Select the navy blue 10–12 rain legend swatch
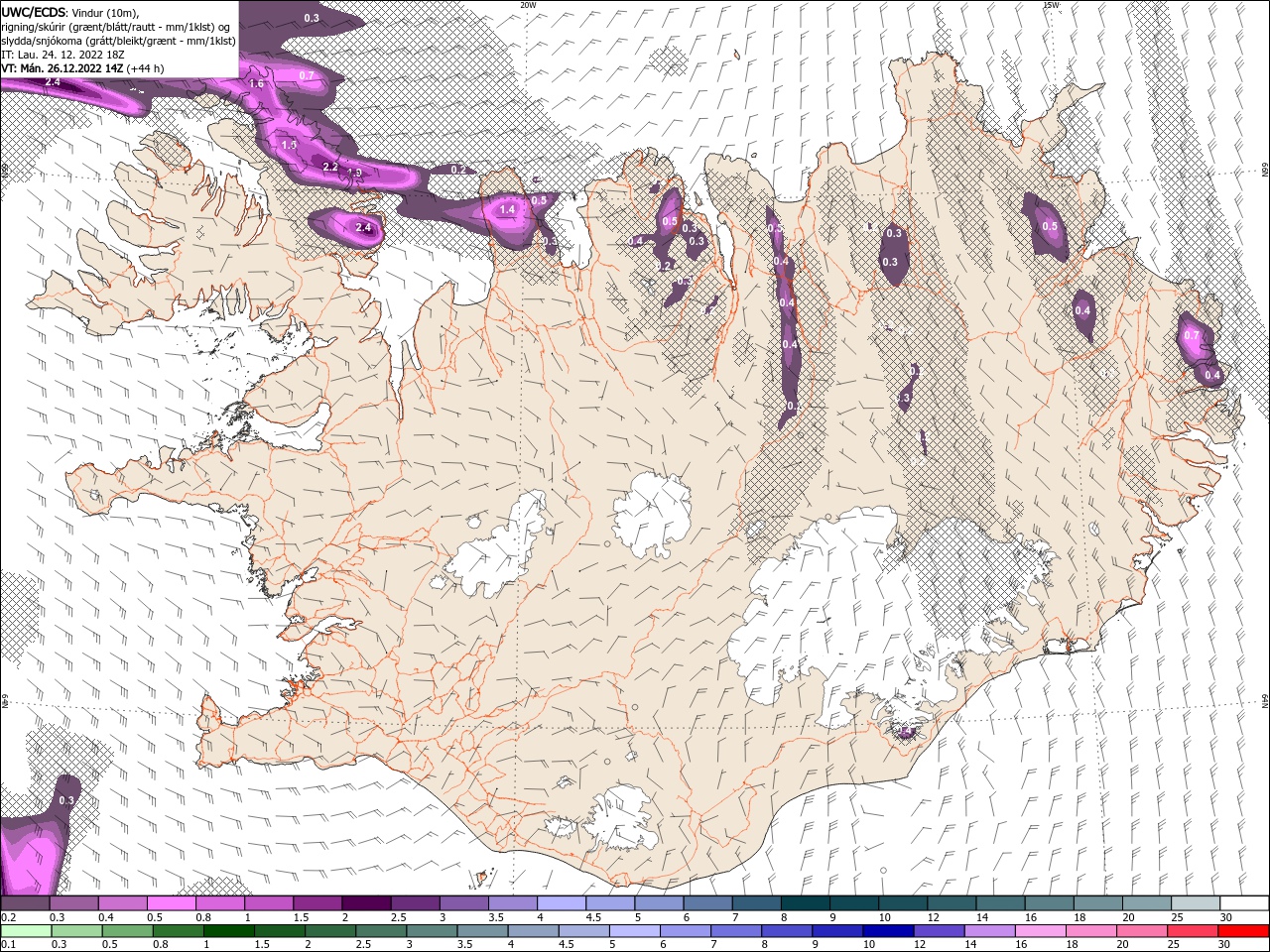 (x=890, y=931)
